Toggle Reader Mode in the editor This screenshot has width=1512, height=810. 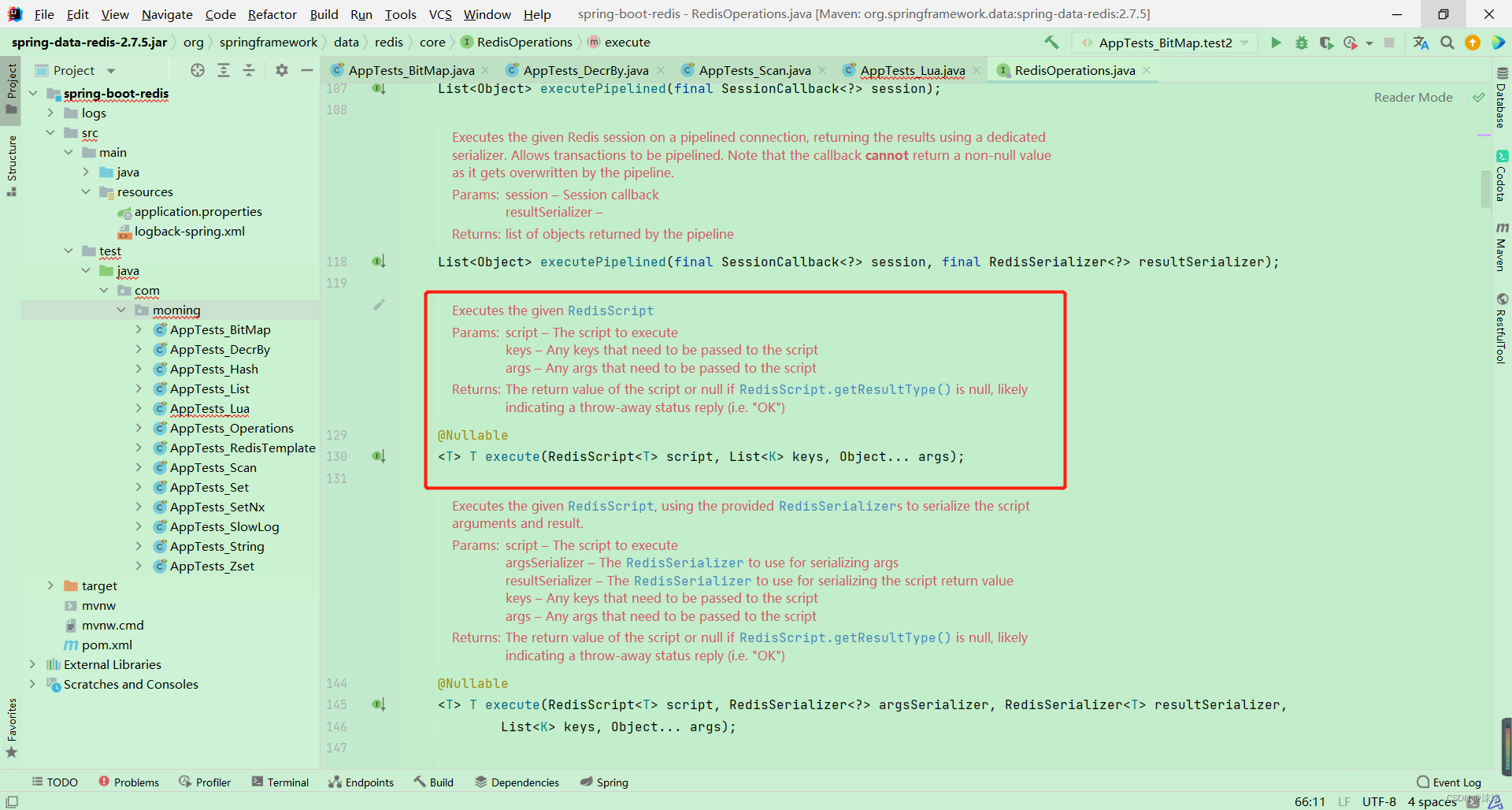[x=1413, y=97]
